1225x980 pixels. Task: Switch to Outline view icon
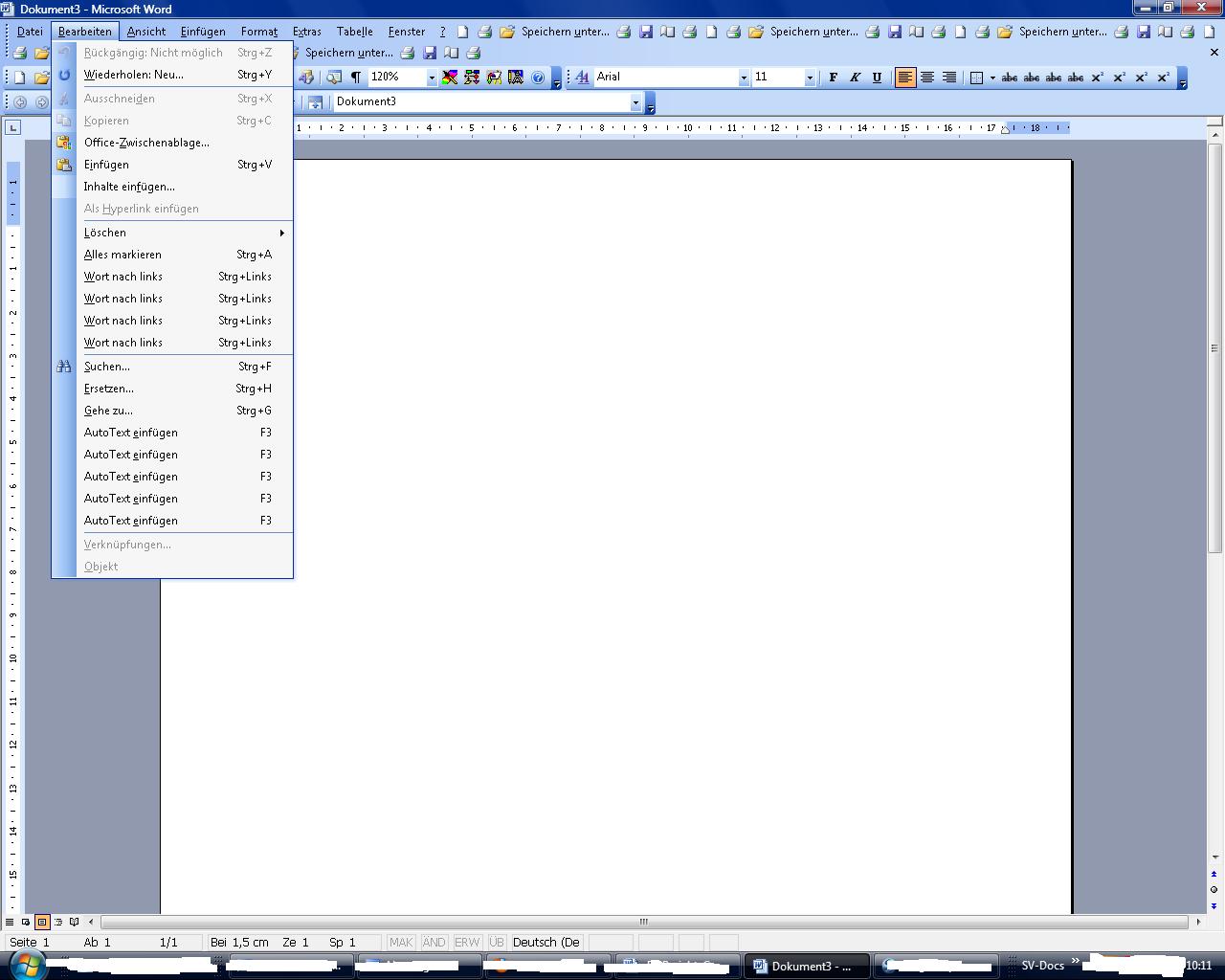pos(58,922)
